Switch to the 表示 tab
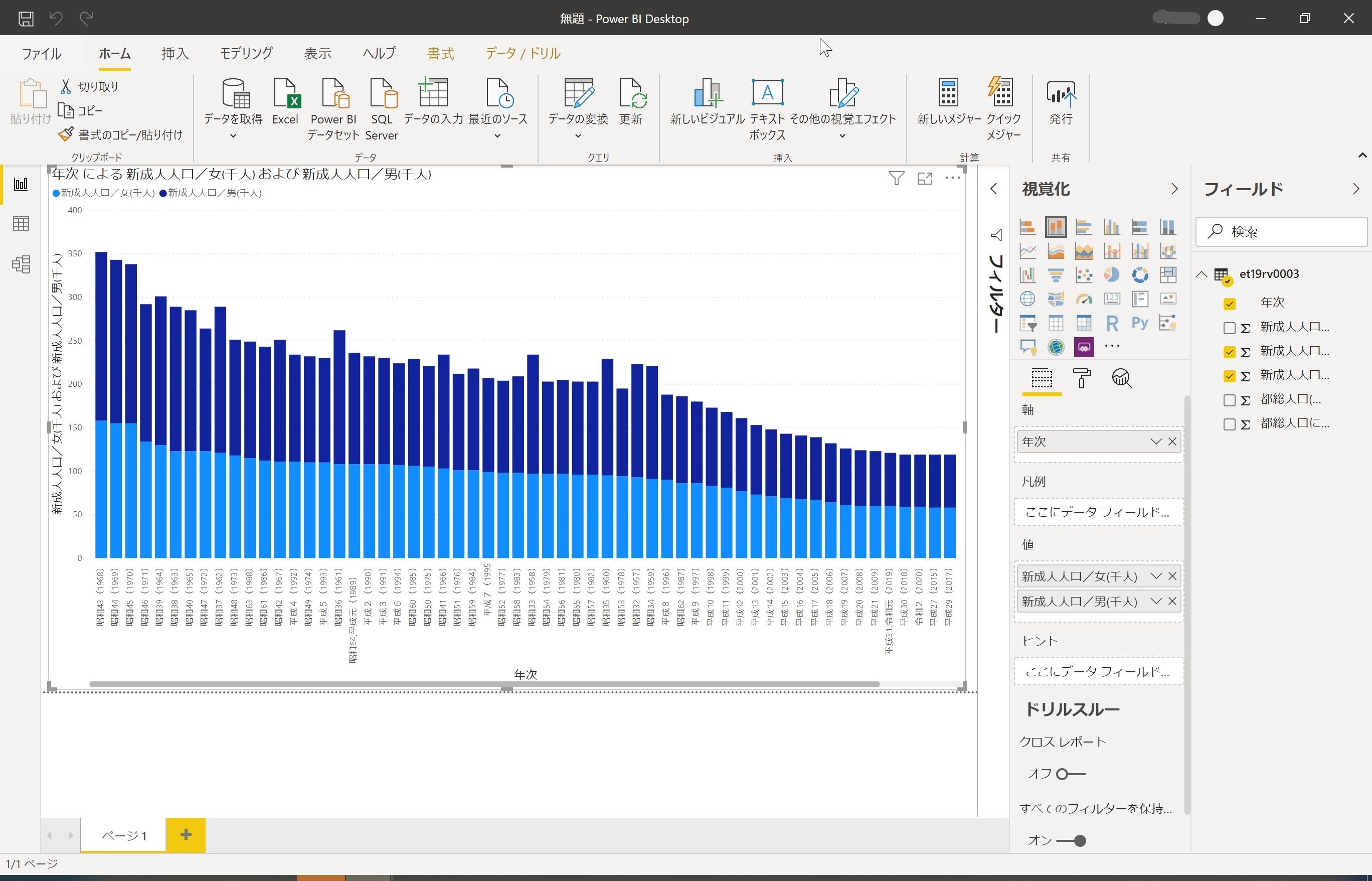 click(x=318, y=54)
